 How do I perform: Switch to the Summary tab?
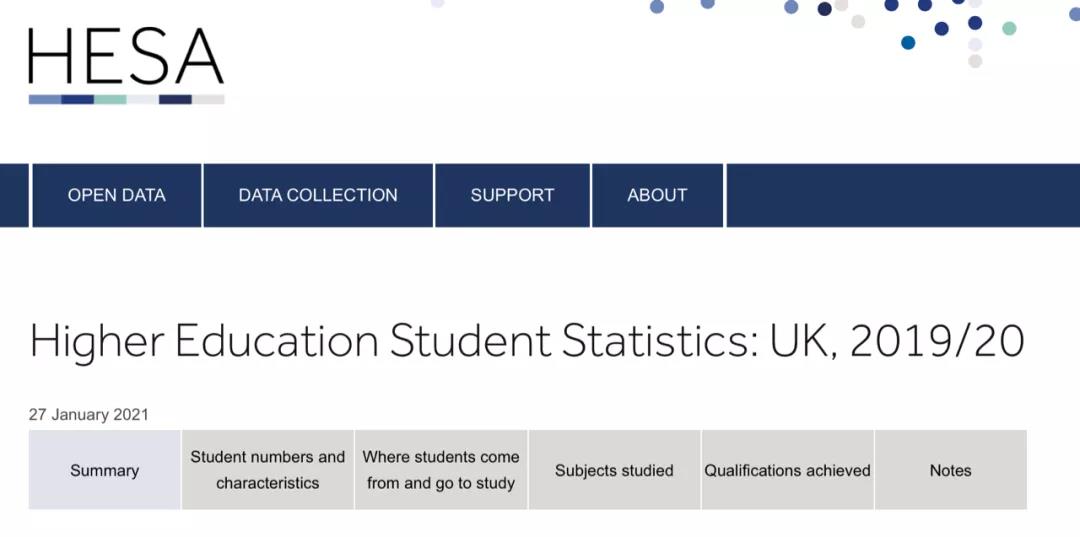tap(105, 470)
